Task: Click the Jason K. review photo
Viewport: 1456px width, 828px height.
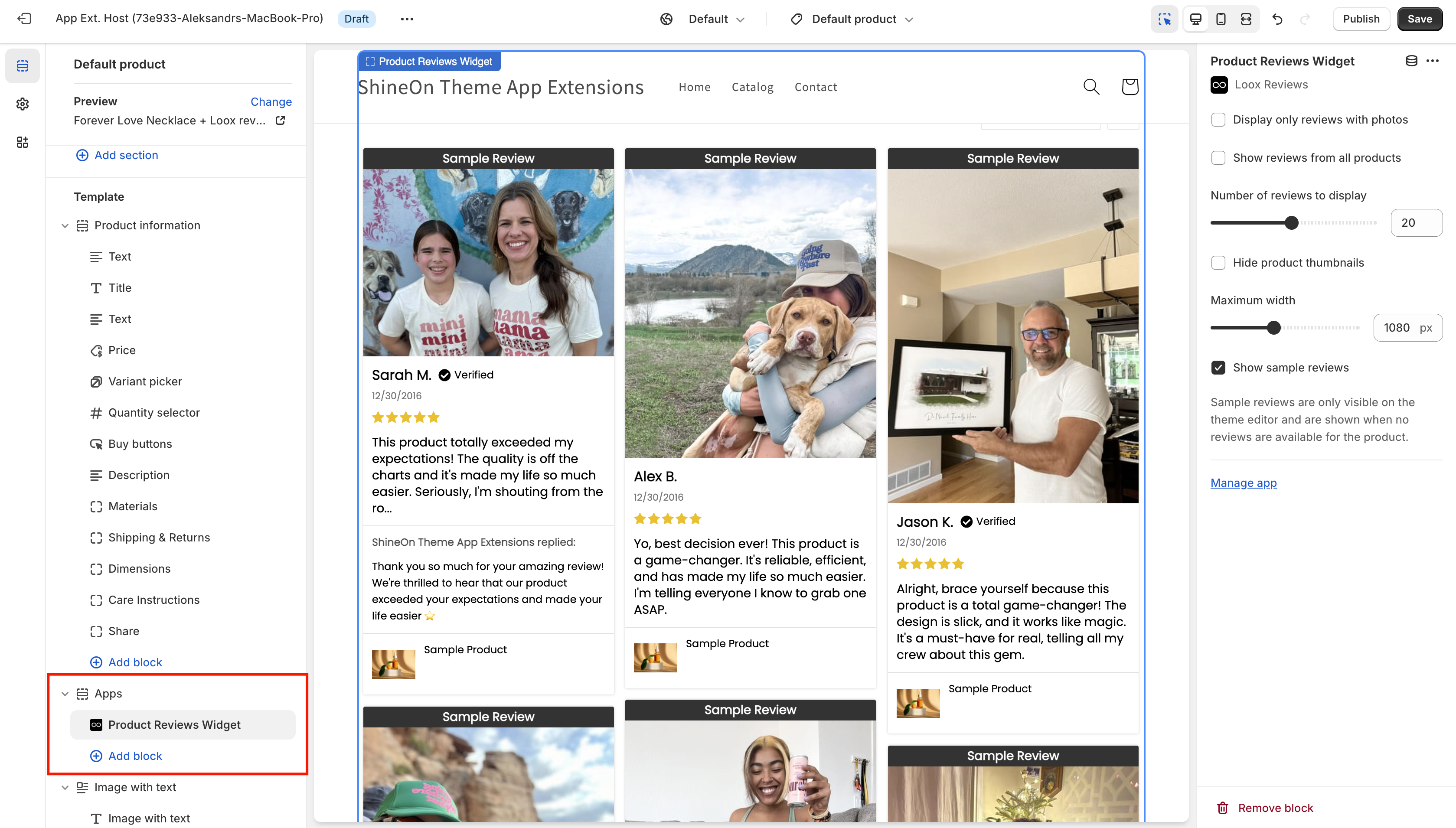Action: pyautogui.click(x=1013, y=336)
